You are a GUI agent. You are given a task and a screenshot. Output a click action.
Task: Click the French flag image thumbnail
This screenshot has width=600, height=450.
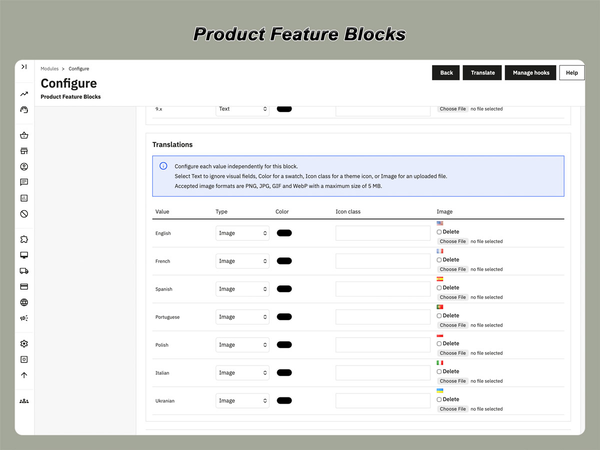pyautogui.click(x=440, y=251)
